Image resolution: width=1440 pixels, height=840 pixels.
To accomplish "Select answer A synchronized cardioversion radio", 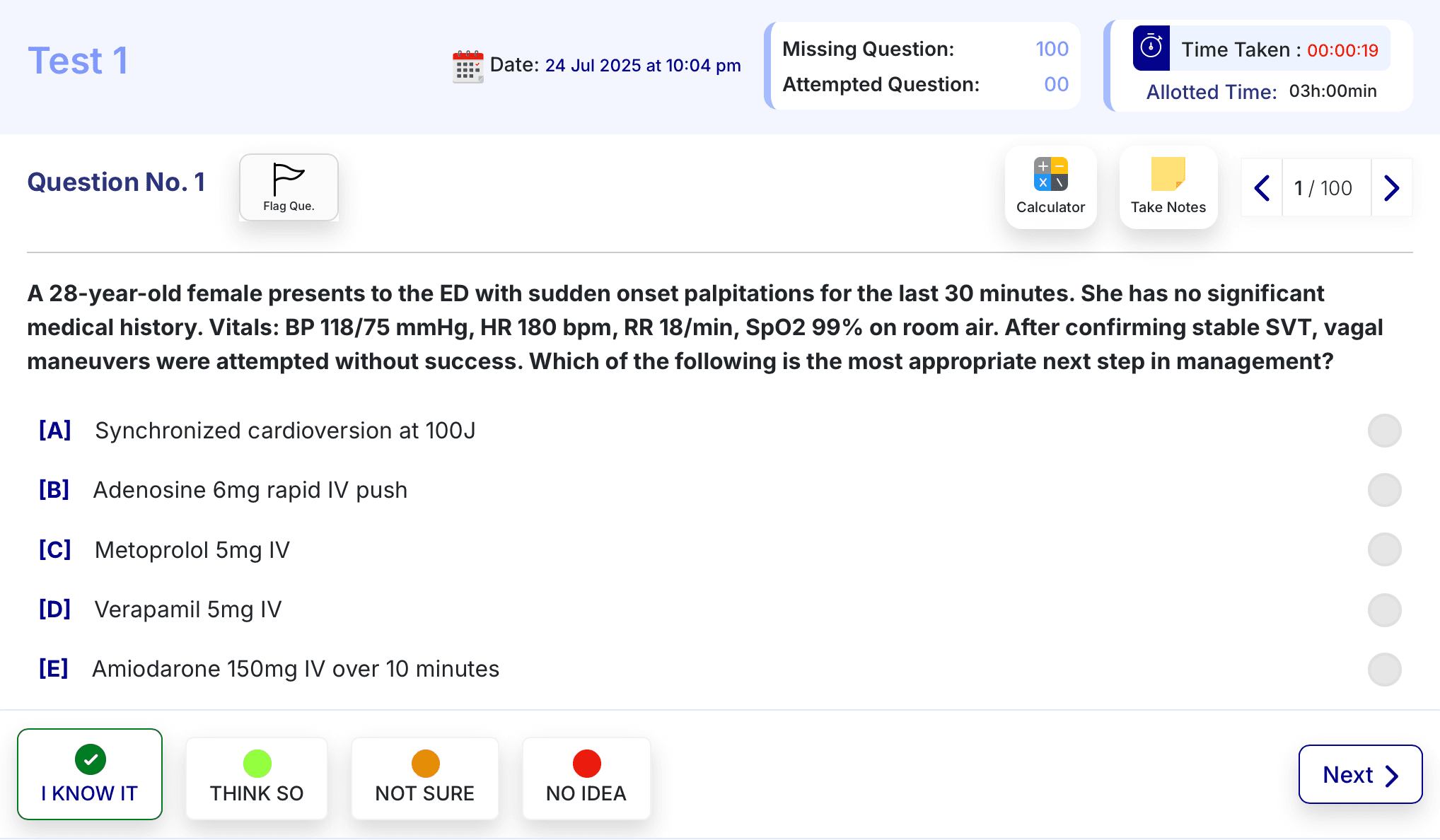I will tap(1384, 431).
